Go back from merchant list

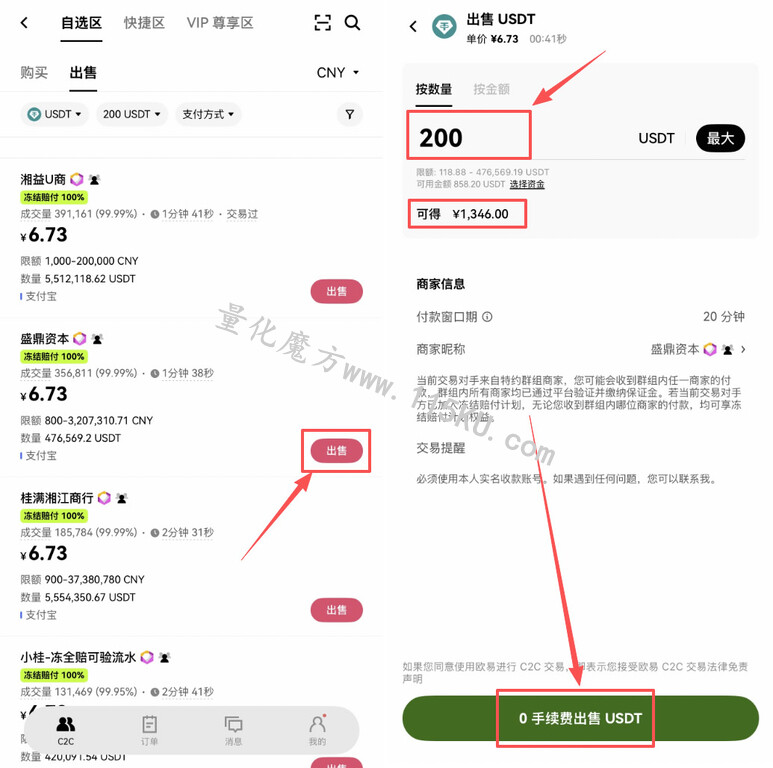click(24, 23)
